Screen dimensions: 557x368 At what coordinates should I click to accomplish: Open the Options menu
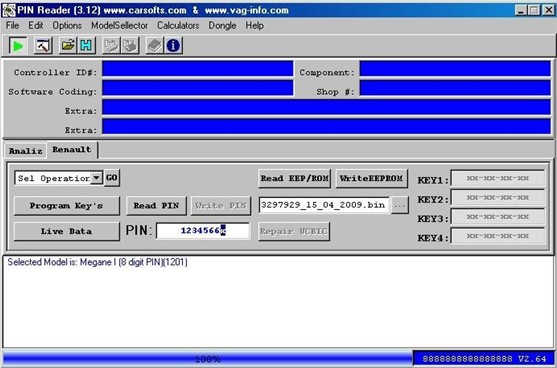click(67, 26)
